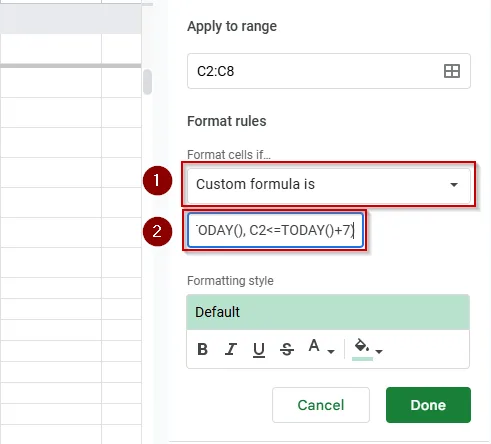Viewport: 491px width, 444px height.
Task: Toggle underline formatting style
Action: 259,350
